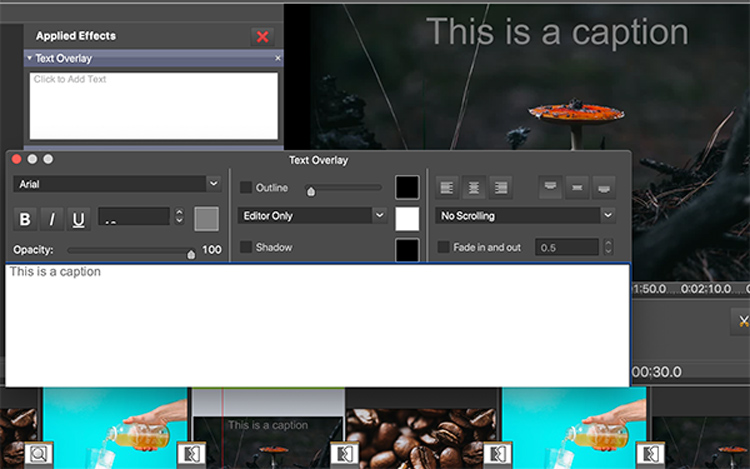Toggle Italic text formatting

pos(52,219)
